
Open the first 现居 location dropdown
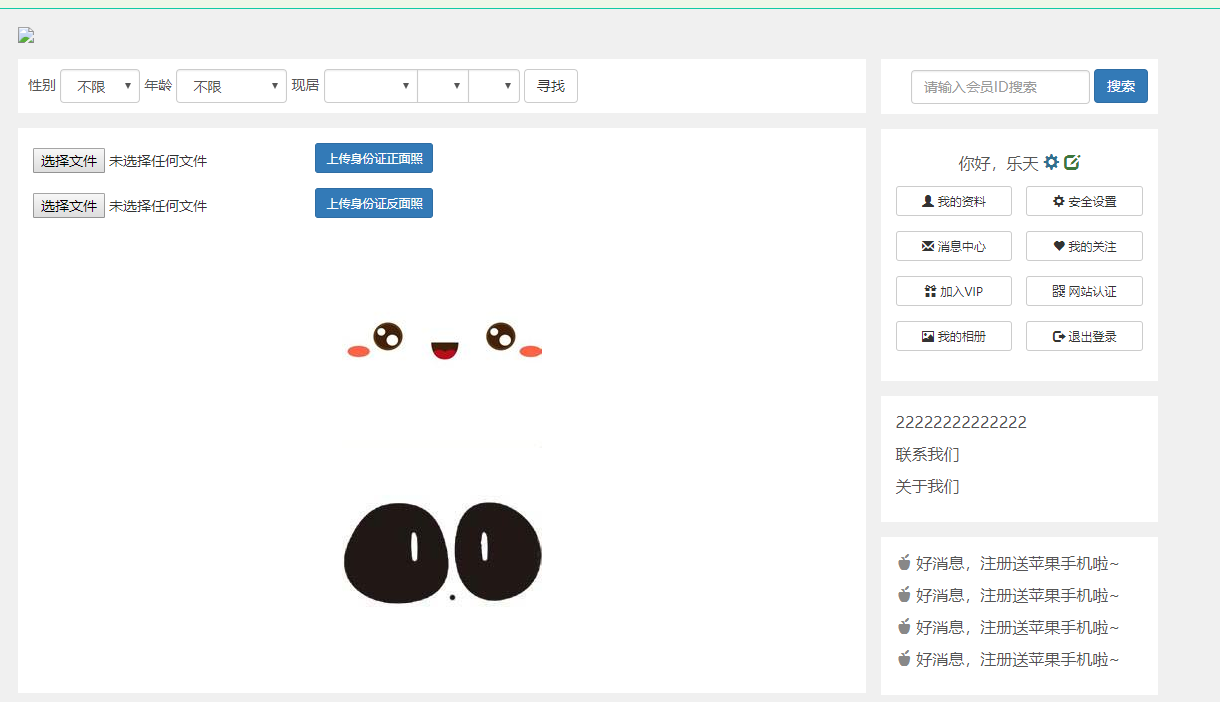click(x=371, y=86)
